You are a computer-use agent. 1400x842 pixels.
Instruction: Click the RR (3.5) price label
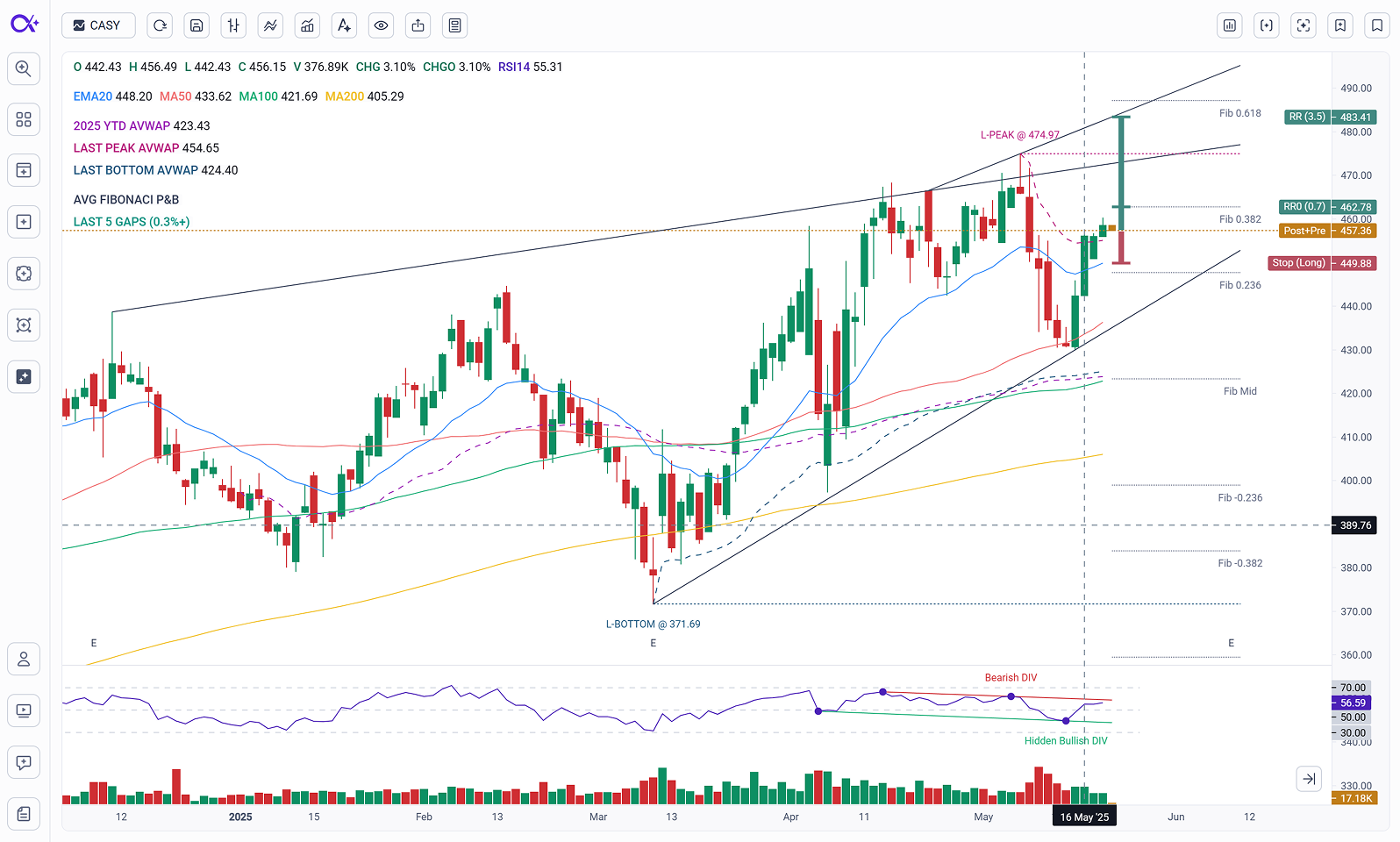[x=1306, y=118]
